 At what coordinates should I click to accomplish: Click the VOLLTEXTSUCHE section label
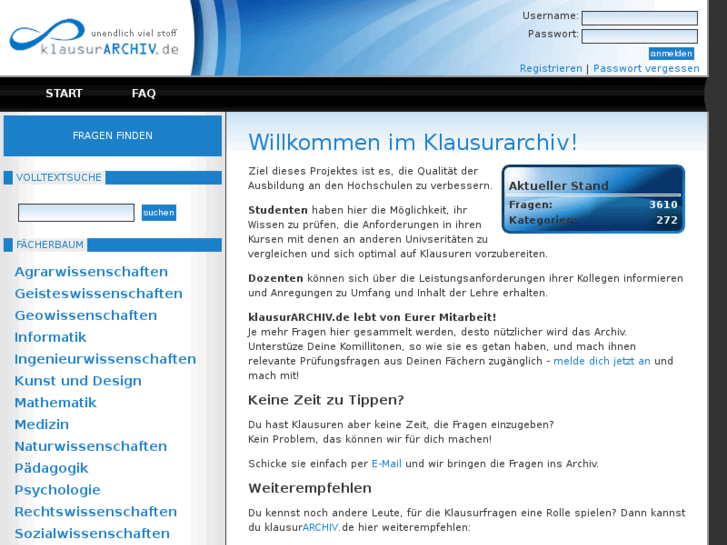coord(58,177)
